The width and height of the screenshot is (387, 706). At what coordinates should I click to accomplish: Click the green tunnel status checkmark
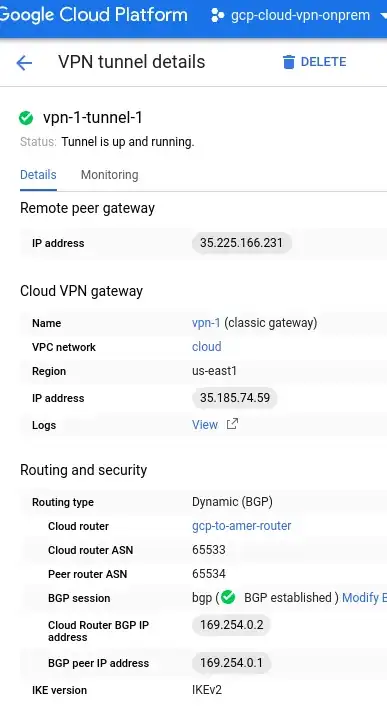coord(26,118)
